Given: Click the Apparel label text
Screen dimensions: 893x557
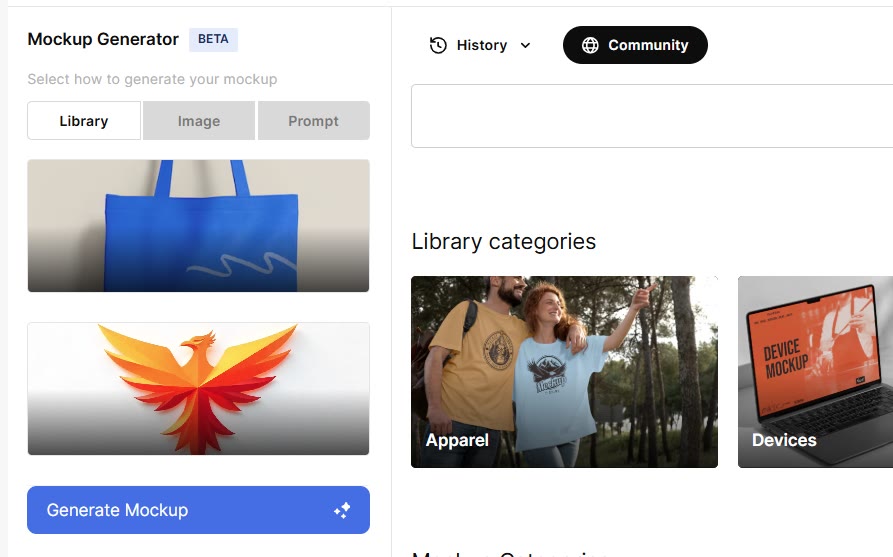Looking at the screenshot, I should pyautogui.click(x=457, y=440).
